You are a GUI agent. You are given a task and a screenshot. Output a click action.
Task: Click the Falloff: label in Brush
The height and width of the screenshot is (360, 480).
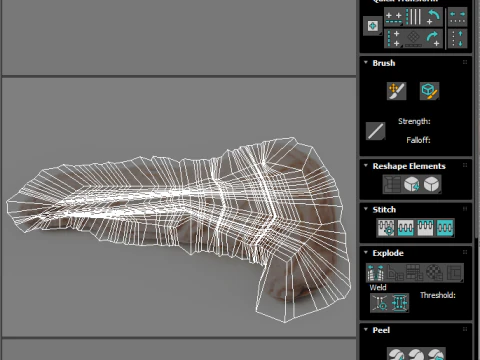[418, 140]
